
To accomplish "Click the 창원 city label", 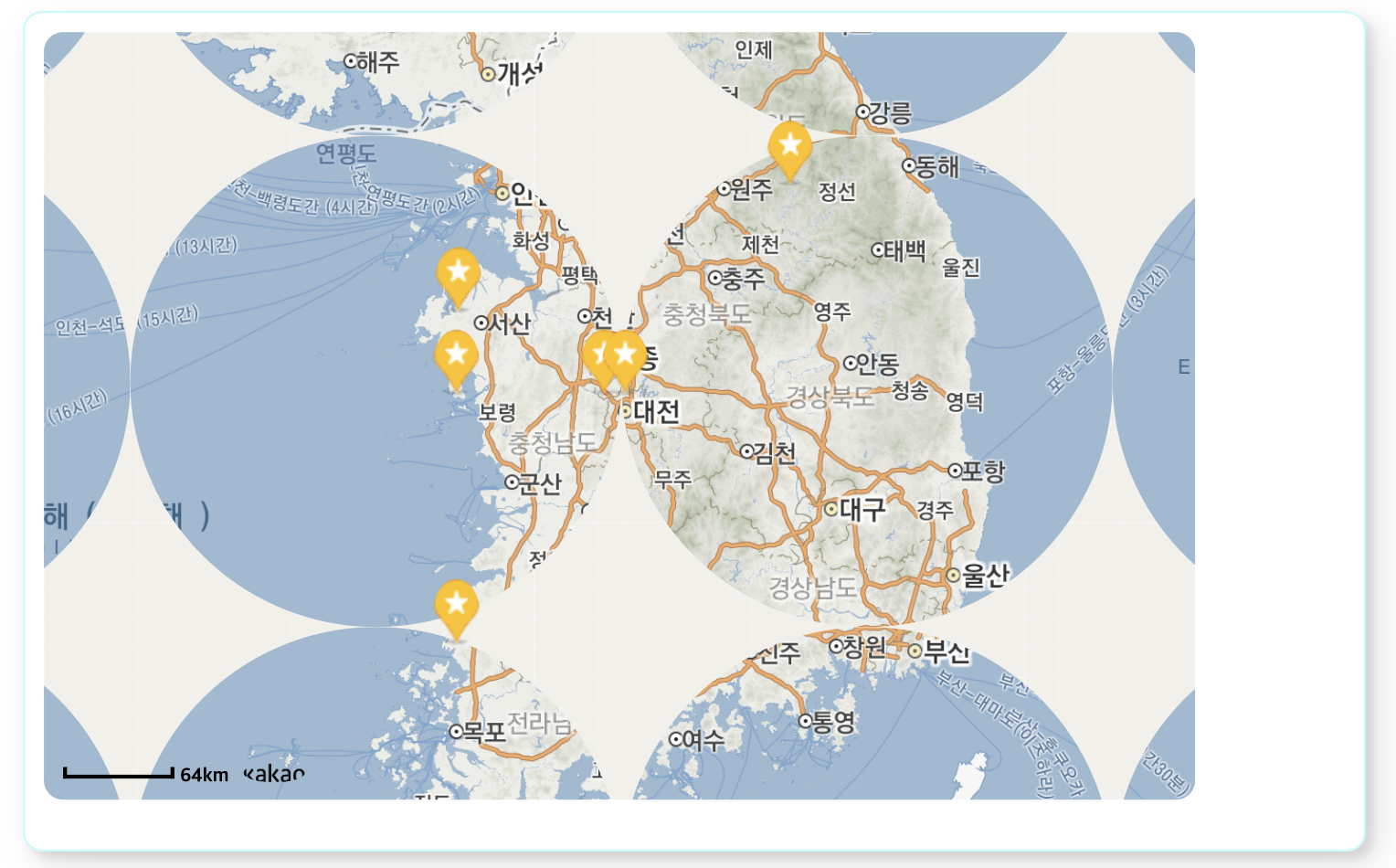I will pos(864,648).
